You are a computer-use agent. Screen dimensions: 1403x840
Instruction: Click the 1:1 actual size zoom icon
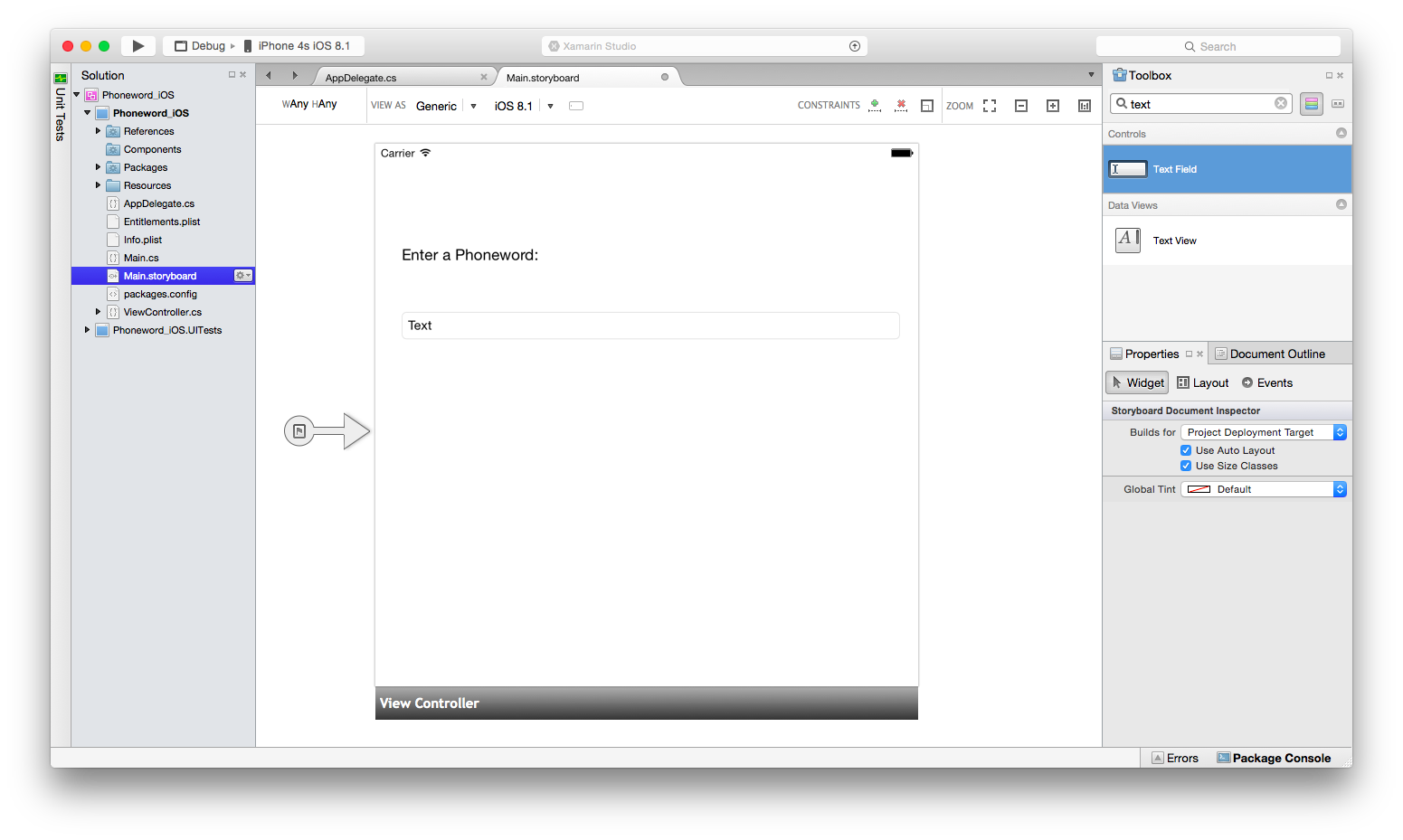tap(1085, 106)
